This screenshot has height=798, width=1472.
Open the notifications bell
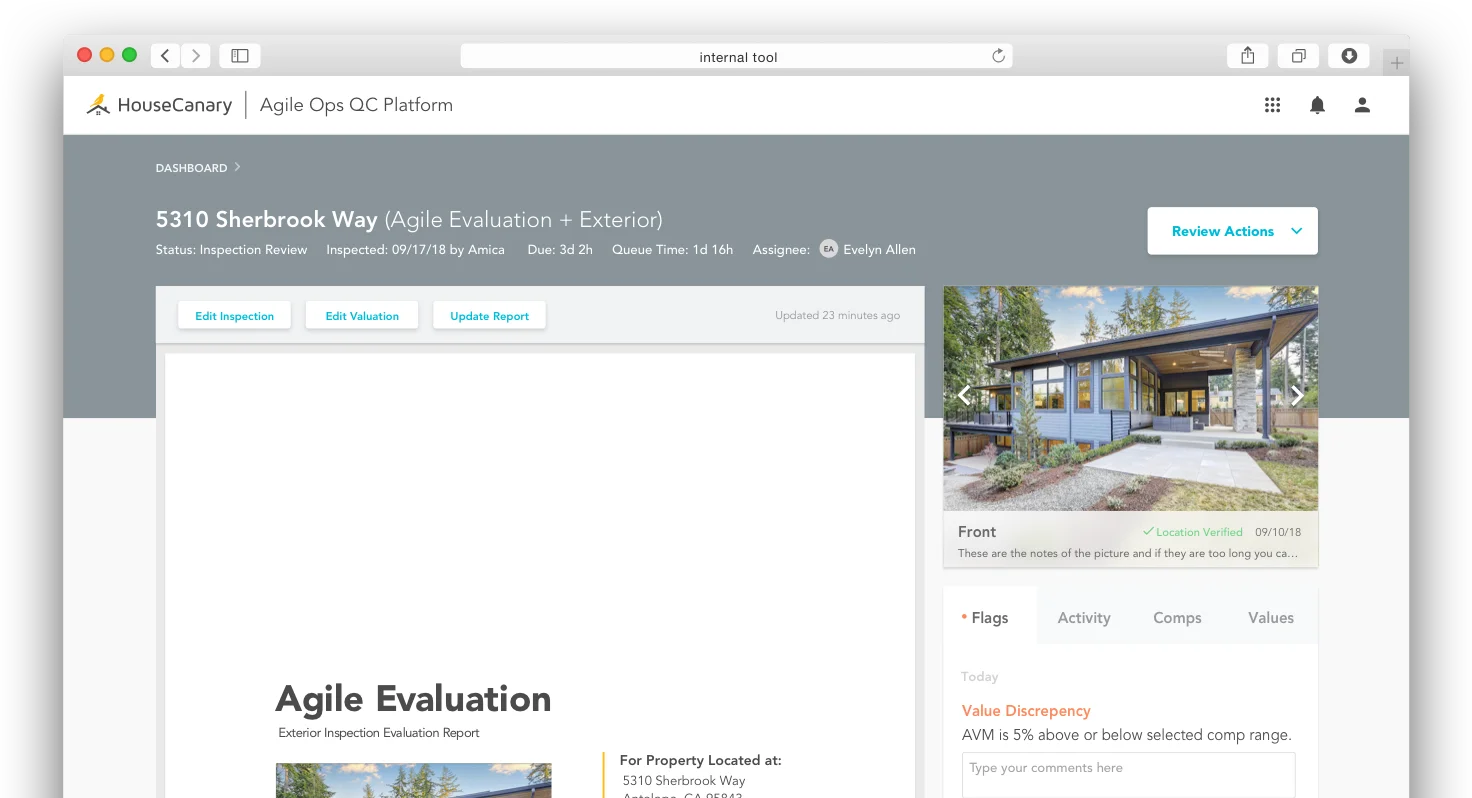[x=1318, y=105]
